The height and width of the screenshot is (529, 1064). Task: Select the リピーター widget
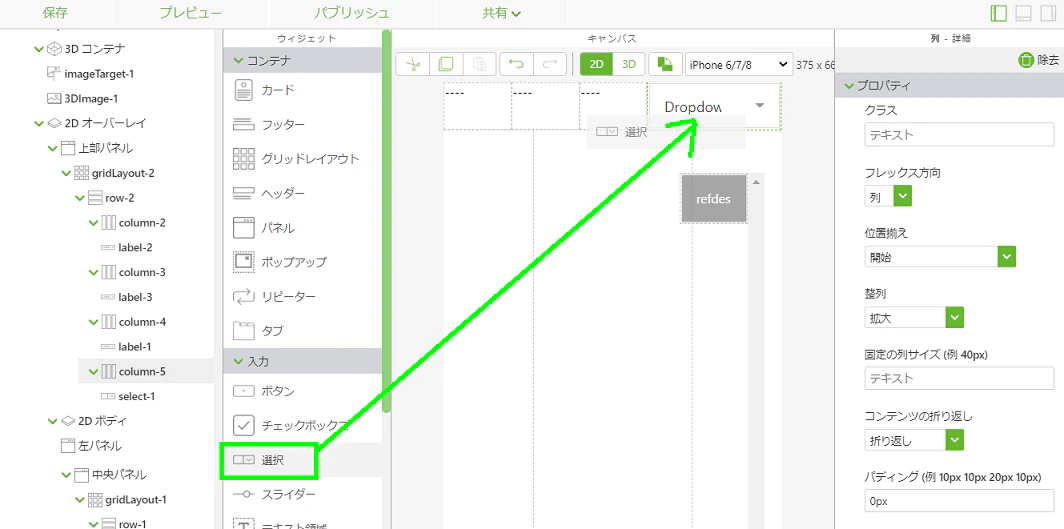tap(303, 296)
